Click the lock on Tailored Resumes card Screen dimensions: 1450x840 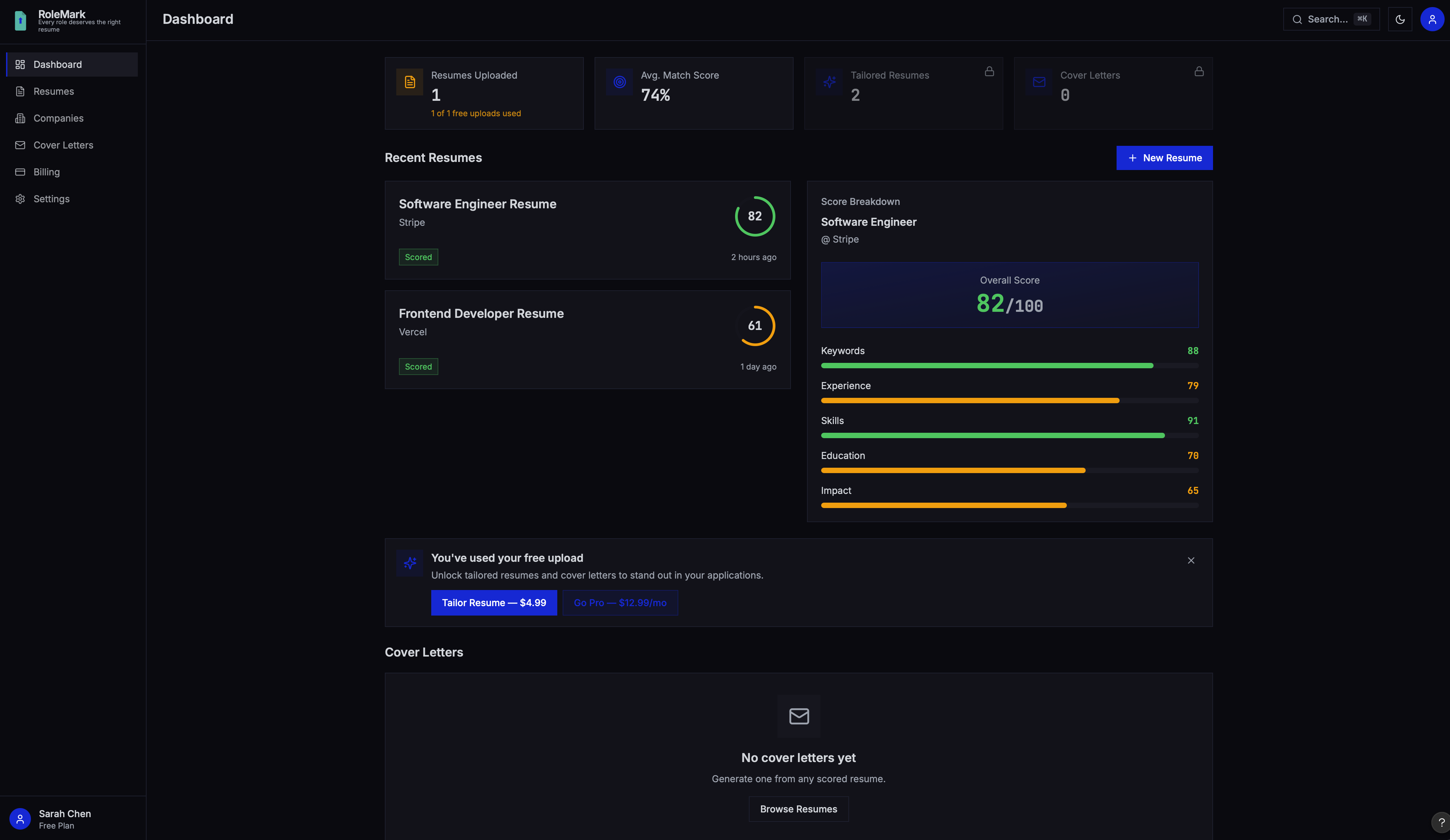point(989,71)
